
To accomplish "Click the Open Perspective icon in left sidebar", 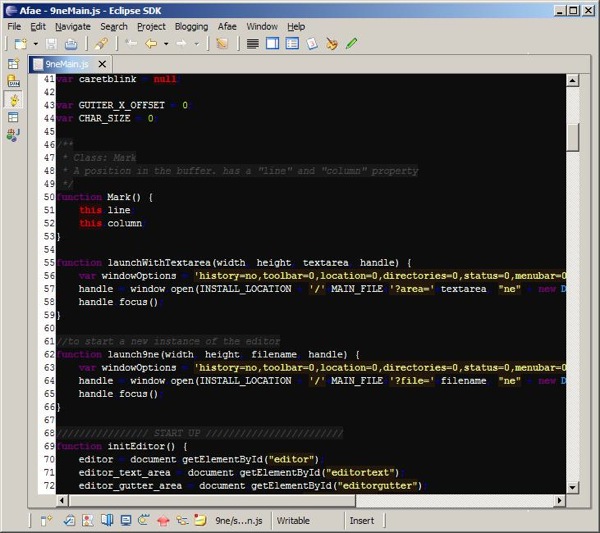I will point(13,64).
